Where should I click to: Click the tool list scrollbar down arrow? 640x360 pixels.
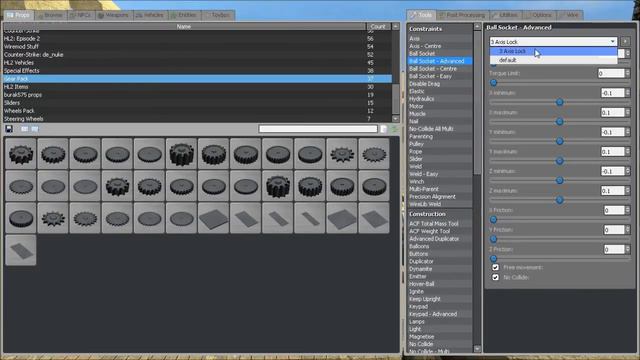(x=477, y=349)
